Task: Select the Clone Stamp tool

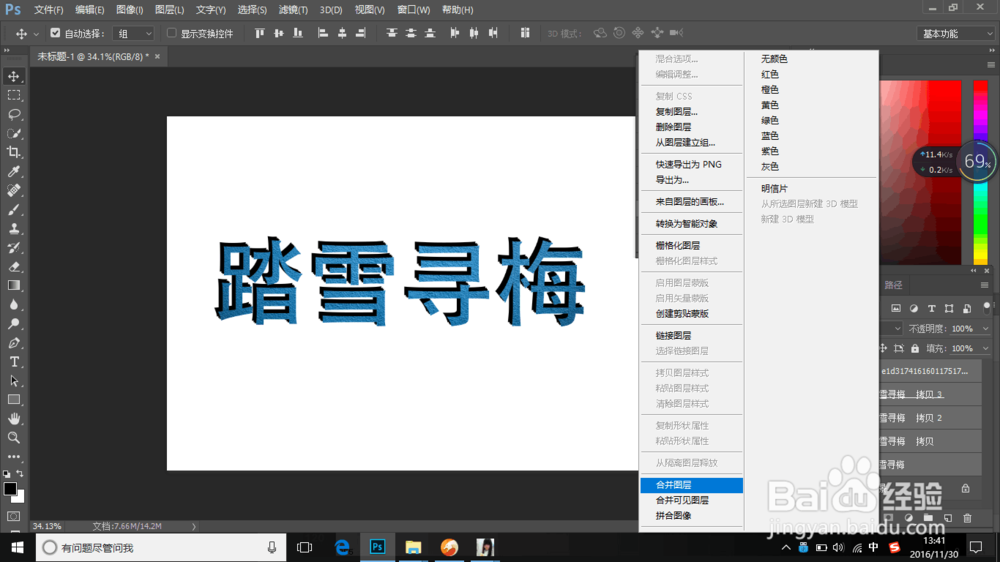Action: tap(13, 229)
